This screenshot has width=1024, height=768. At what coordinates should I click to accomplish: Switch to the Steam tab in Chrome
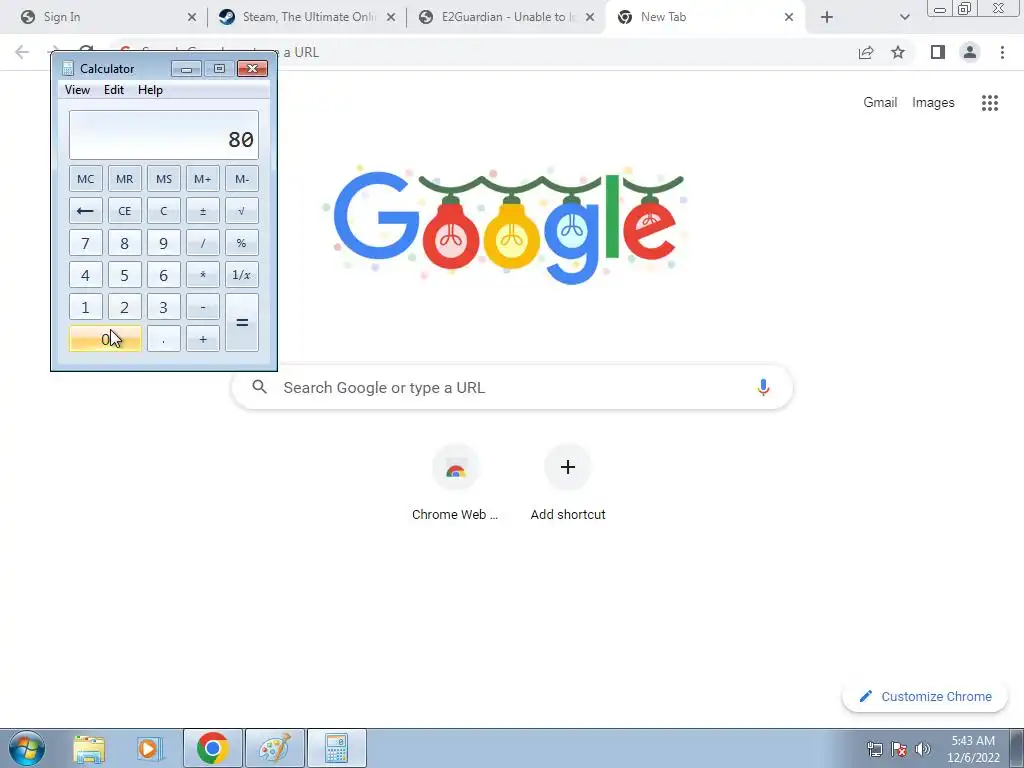click(x=307, y=17)
